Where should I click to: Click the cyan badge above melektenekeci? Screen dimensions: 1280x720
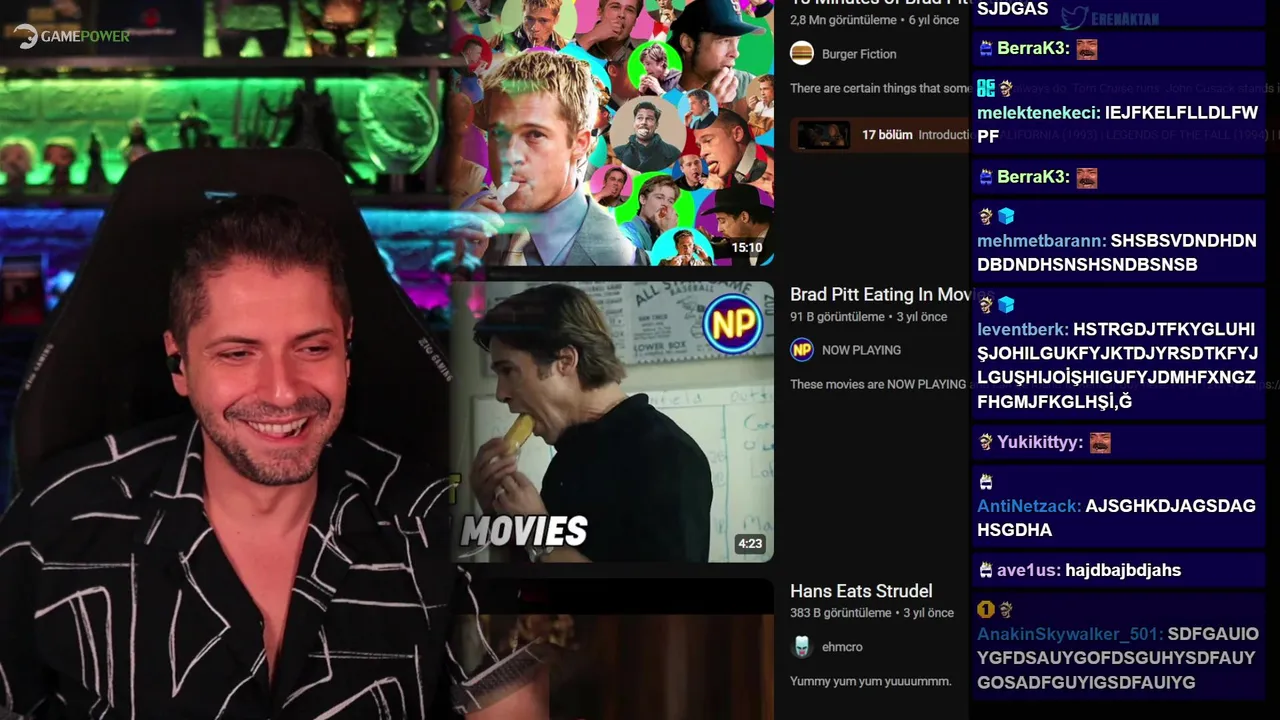986,88
